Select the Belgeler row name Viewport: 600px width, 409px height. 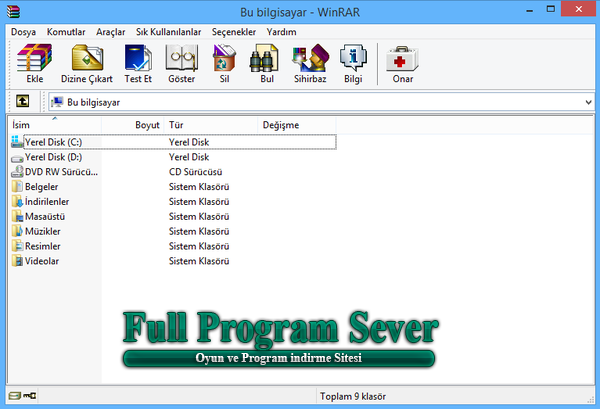(41, 187)
